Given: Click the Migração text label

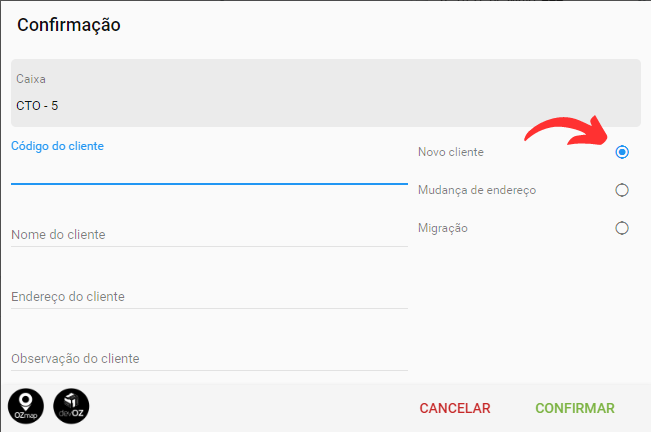Looking at the screenshot, I should pos(443,228).
